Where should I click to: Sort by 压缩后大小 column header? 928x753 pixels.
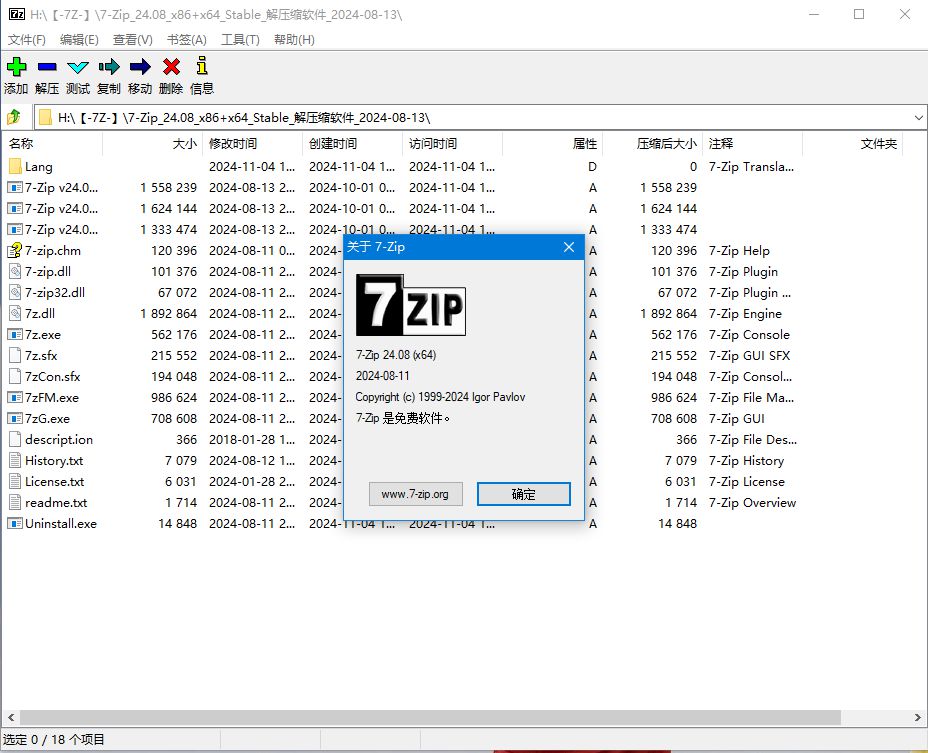click(x=653, y=144)
